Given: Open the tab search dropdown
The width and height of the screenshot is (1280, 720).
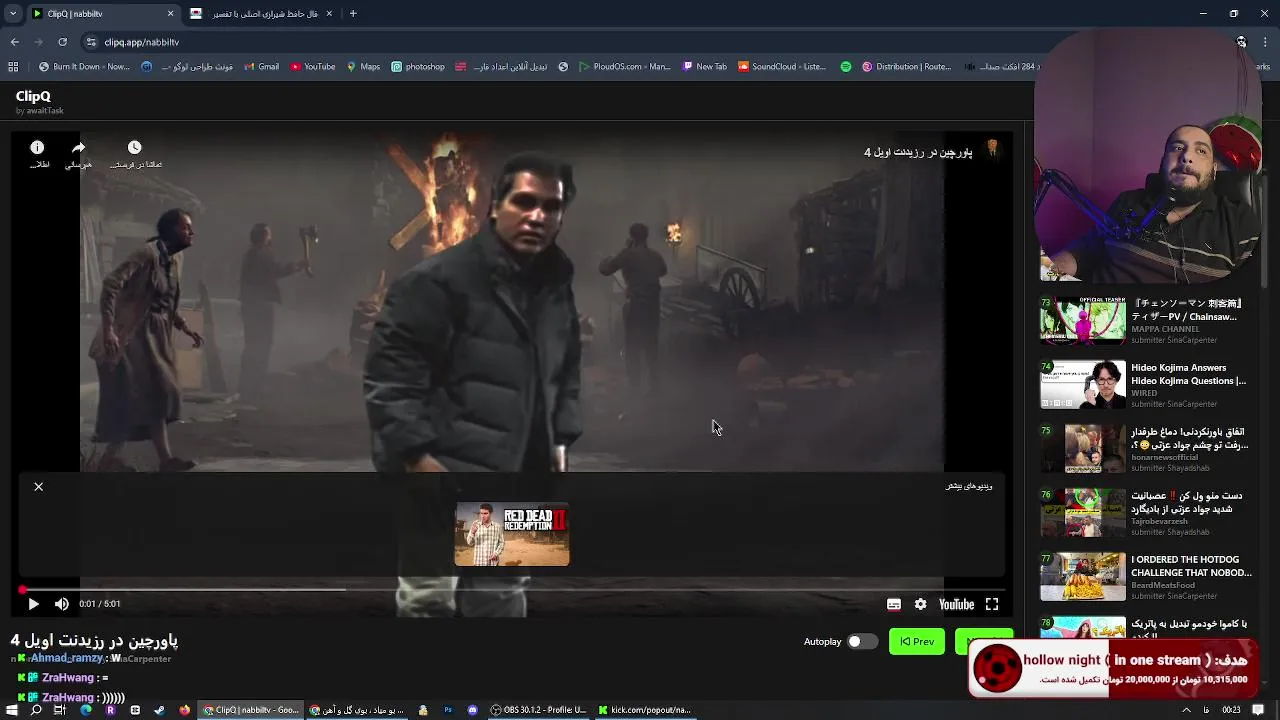Looking at the screenshot, I should pyautogui.click(x=12, y=14).
